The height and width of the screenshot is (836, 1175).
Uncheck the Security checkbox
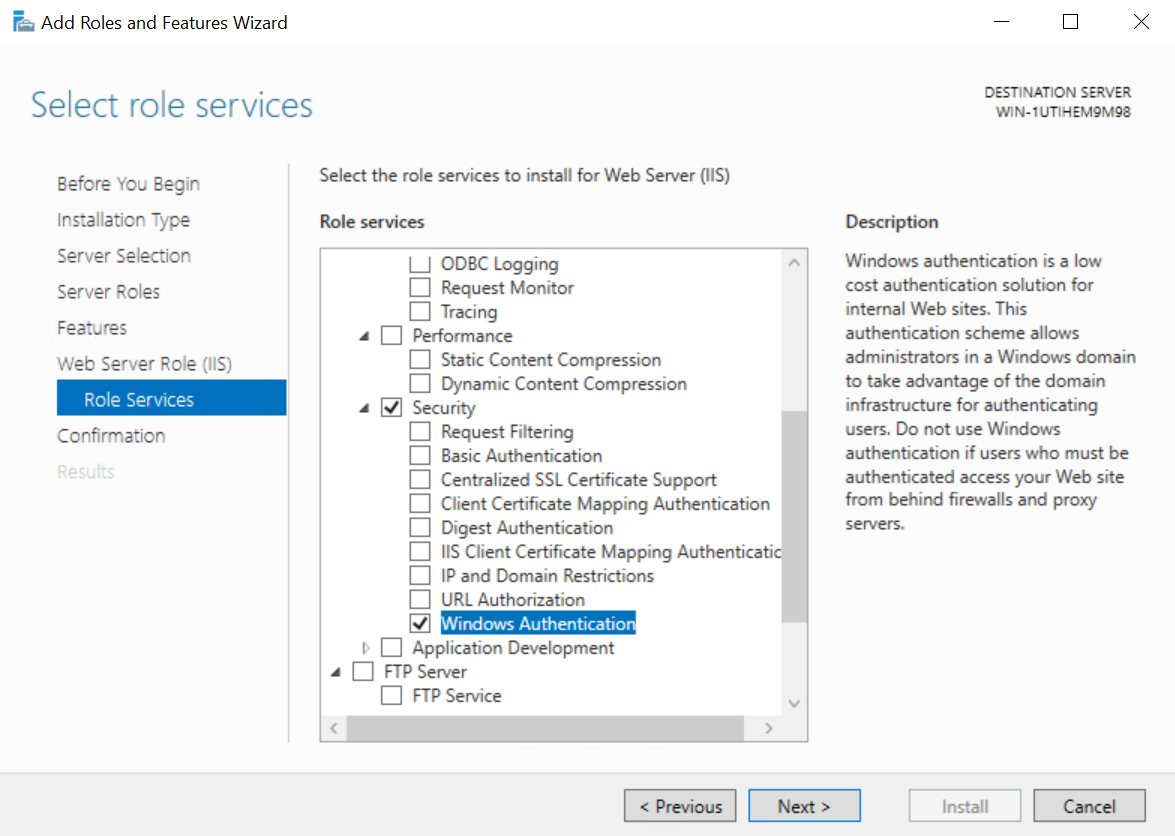coord(391,408)
